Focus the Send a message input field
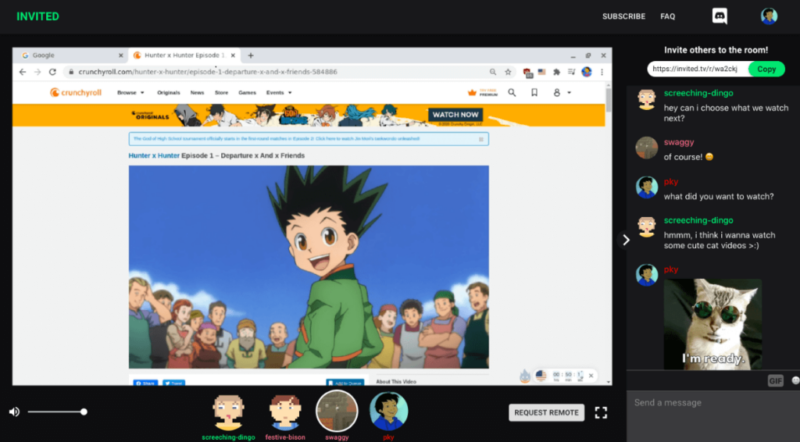 (712, 403)
